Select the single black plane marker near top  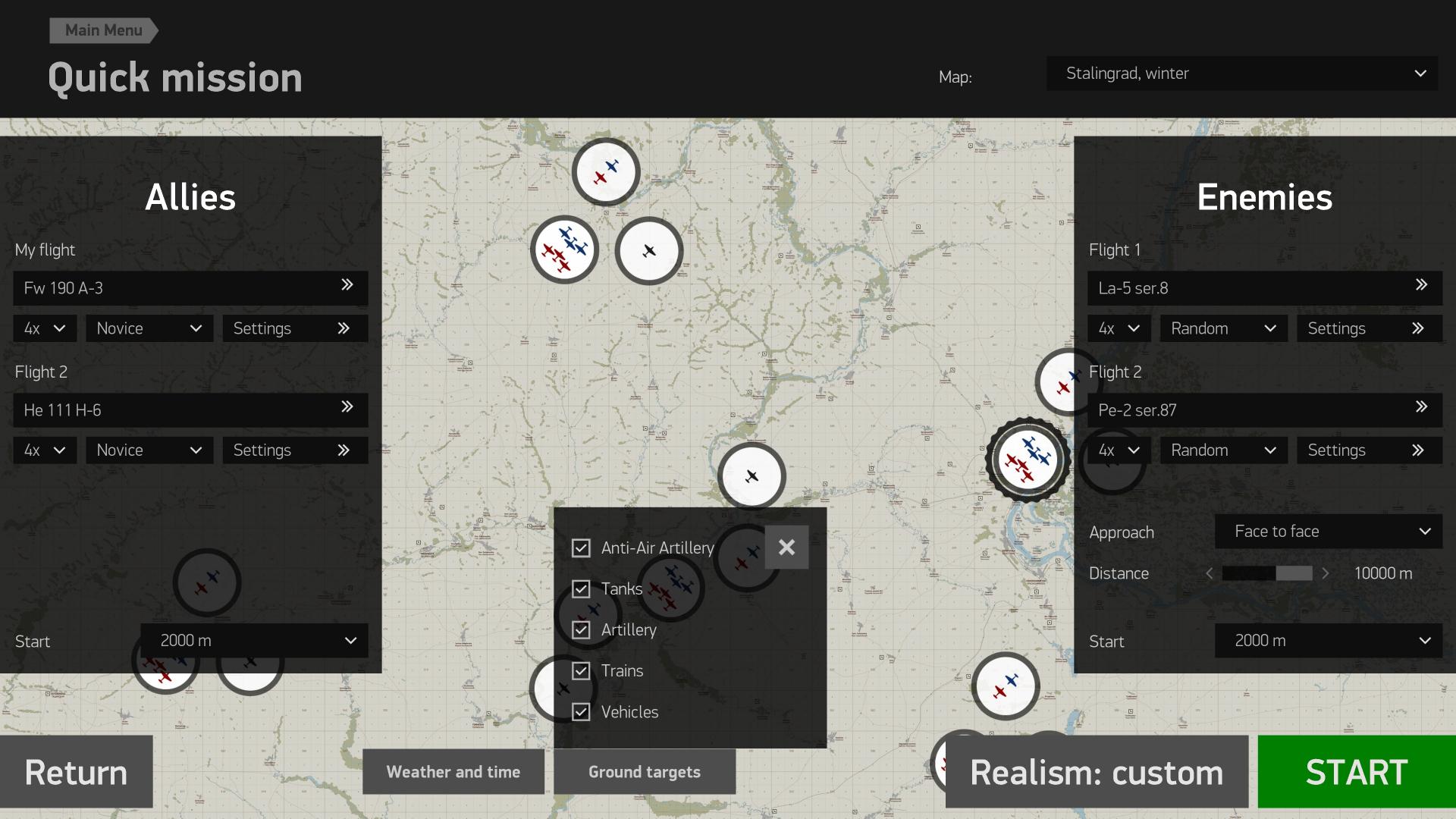(x=648, y=251)
